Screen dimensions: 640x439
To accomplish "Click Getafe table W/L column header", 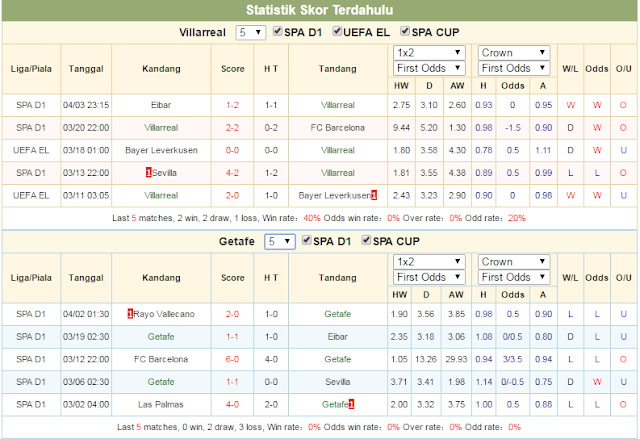I will (570, 277).
